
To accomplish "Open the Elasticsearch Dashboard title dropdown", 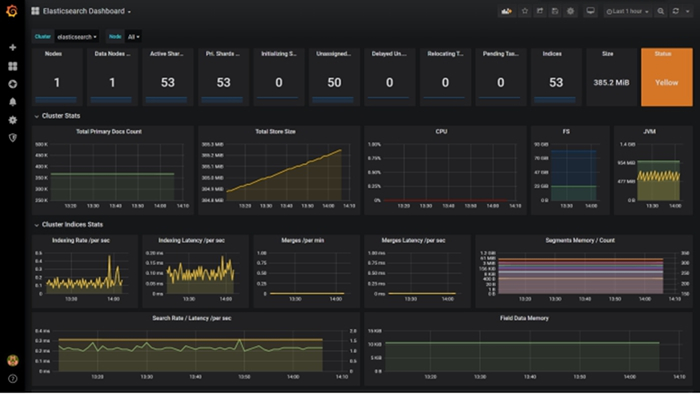I will tap(87, 11).
